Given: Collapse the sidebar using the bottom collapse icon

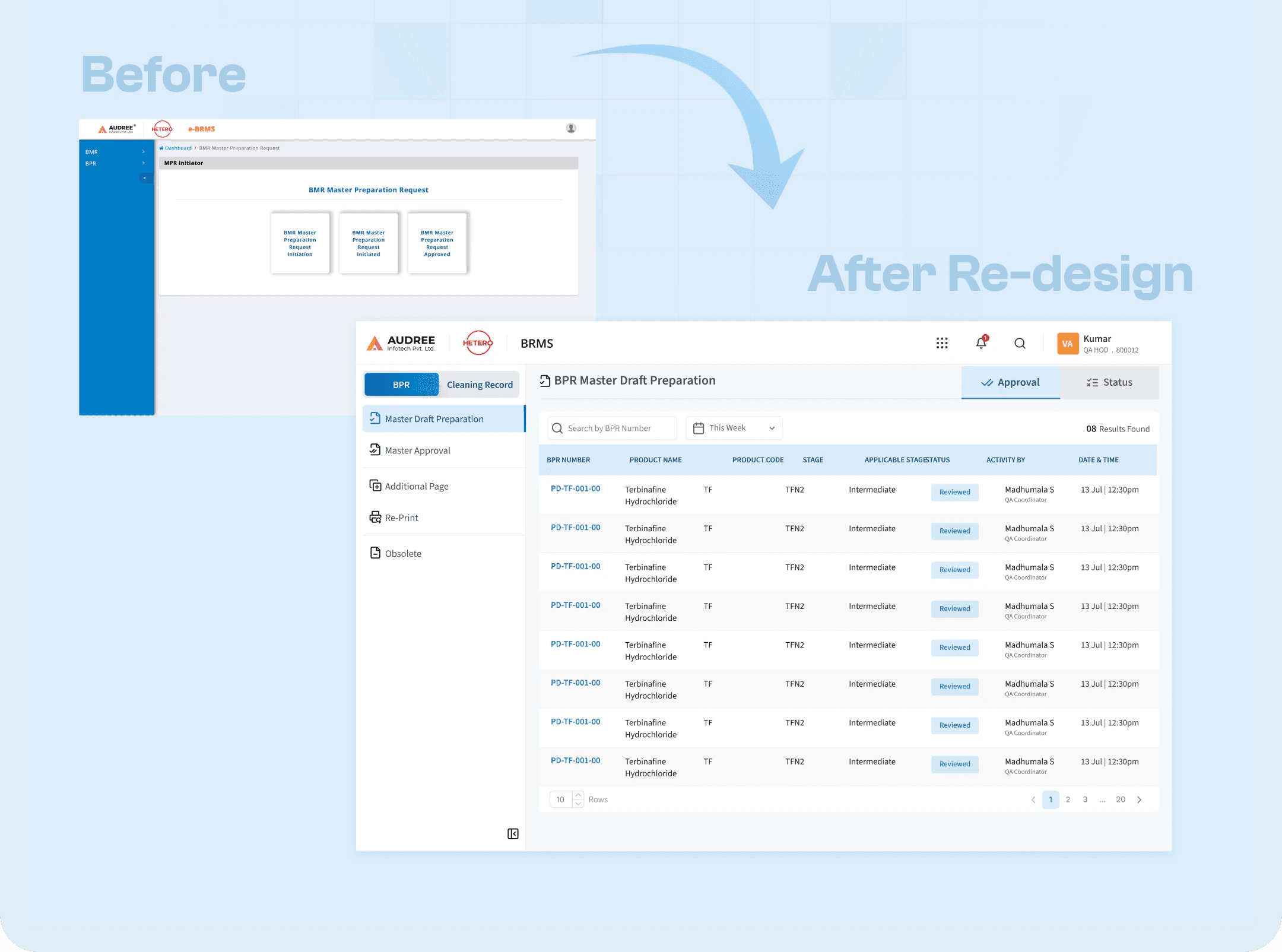Looking at the screenshot, I should point(513,833).
